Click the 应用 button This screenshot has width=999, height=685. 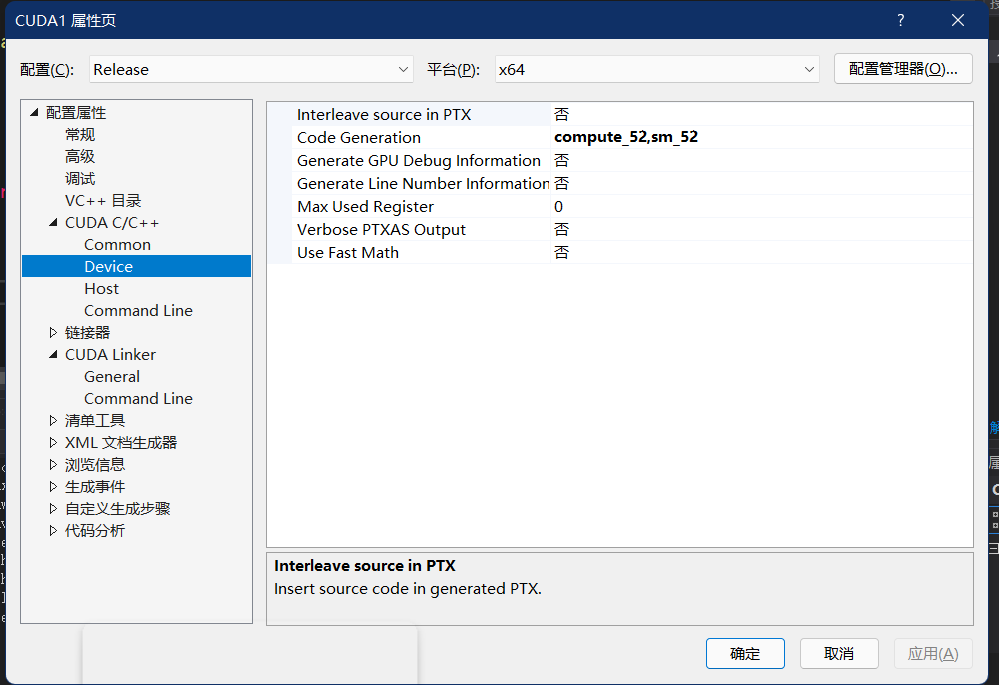tap(932, 653)
